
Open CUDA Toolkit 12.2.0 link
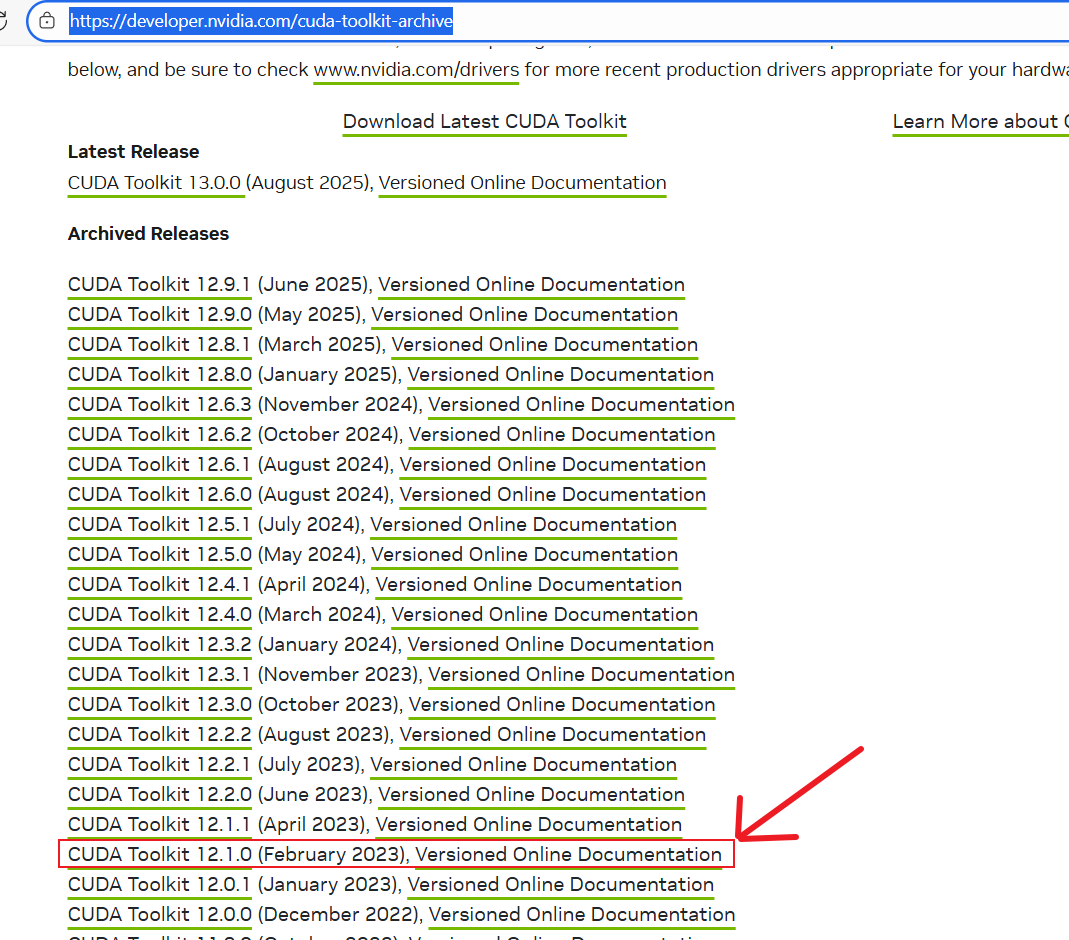(x=160, y=794)
